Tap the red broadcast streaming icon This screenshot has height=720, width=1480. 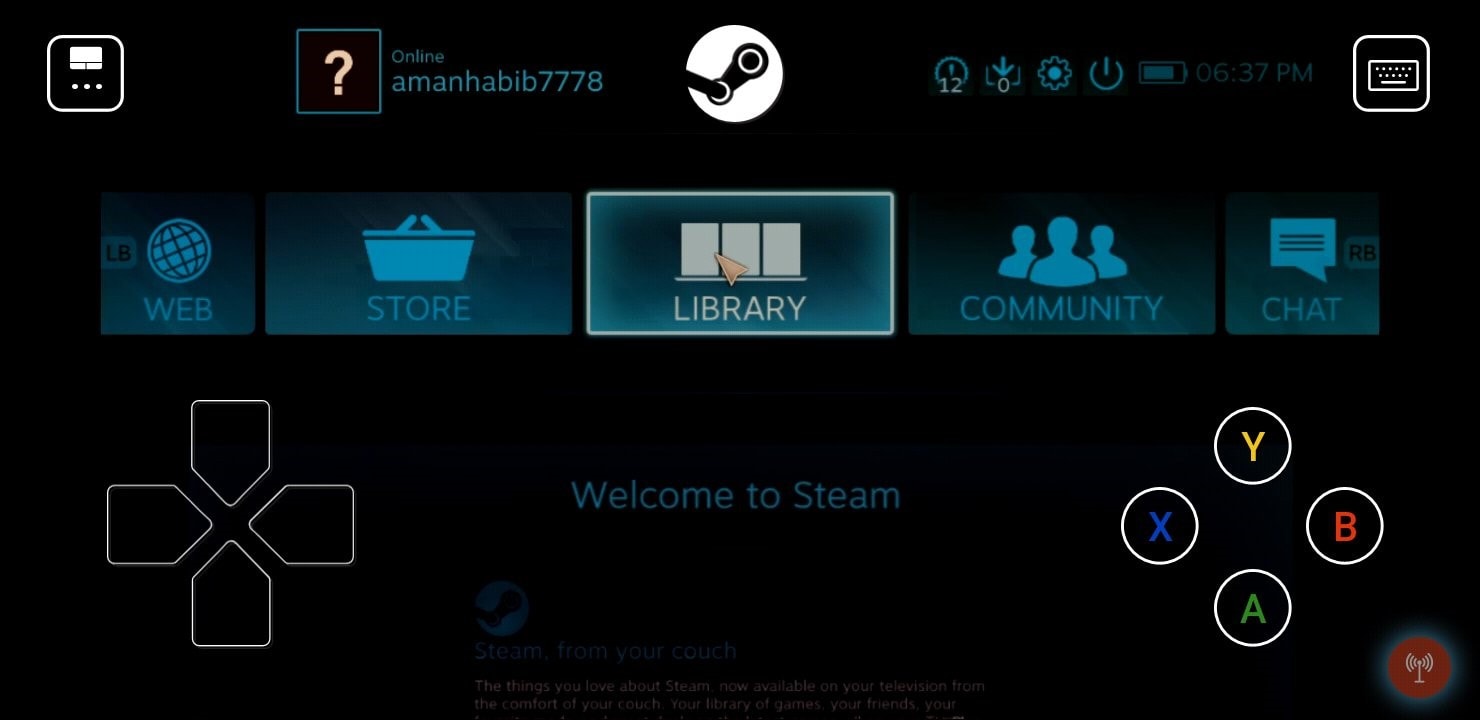pyautogui.click(x=1418, y=666)
